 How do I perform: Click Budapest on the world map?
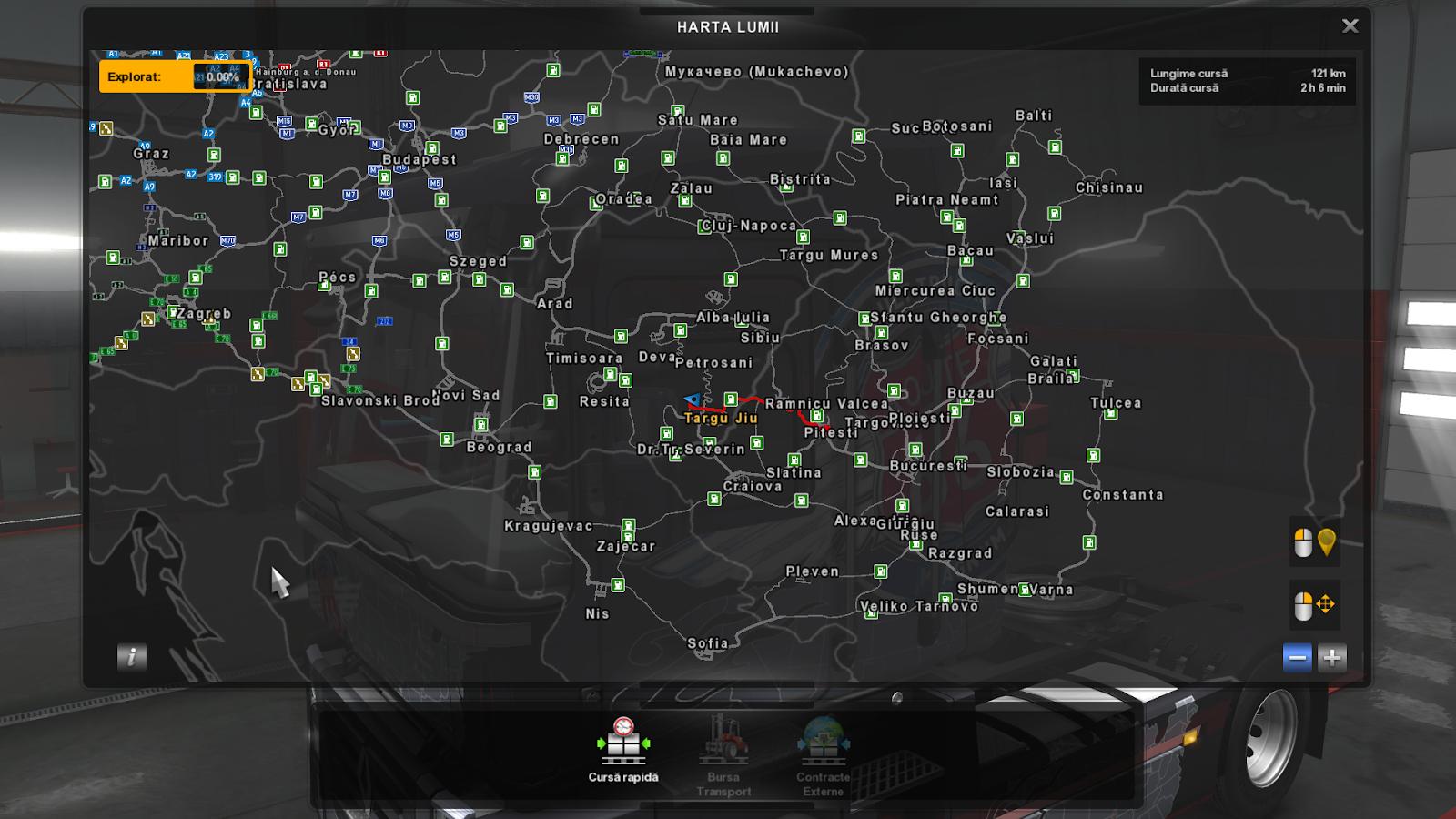click(x=419, y=159)
